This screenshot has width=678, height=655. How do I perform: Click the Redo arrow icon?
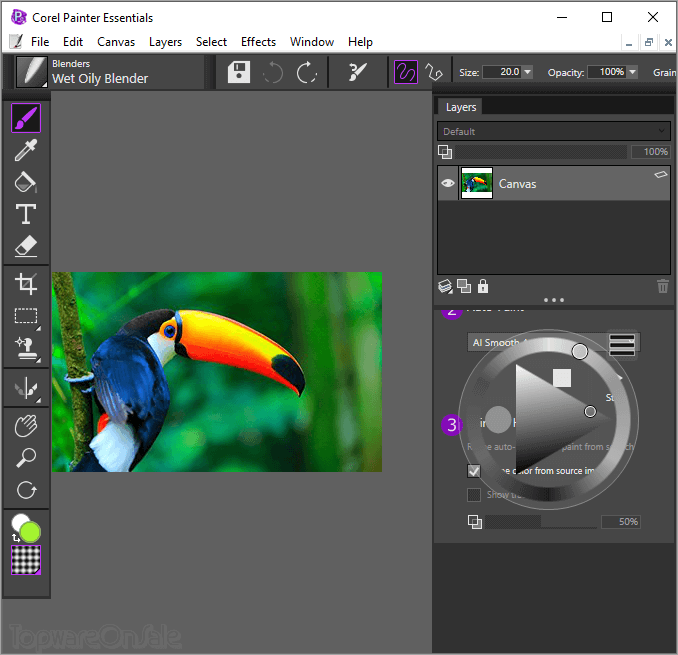(x=307, y=72)
